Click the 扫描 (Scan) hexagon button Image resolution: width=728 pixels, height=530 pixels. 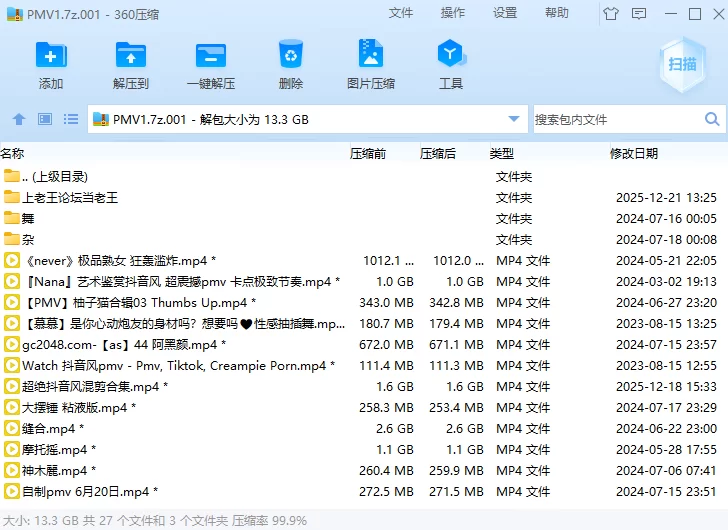(x=682, y=63)
